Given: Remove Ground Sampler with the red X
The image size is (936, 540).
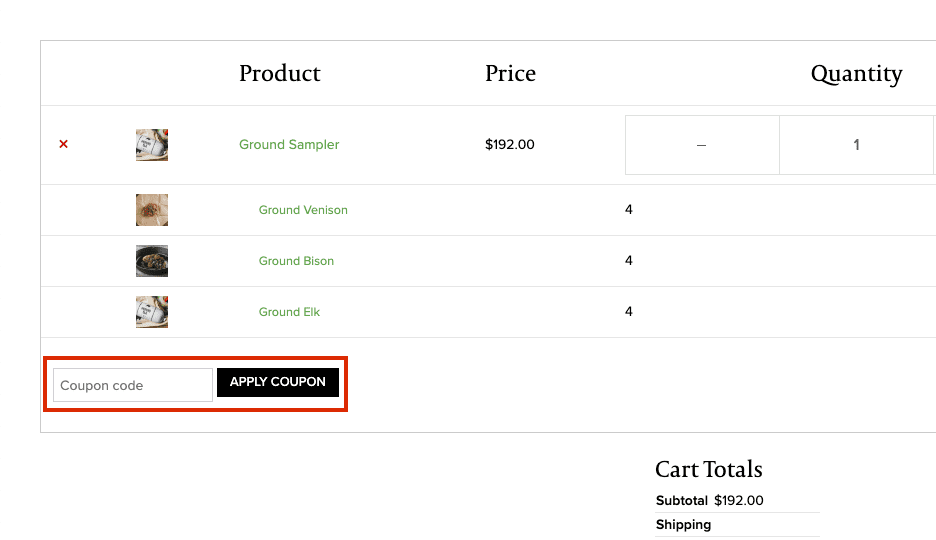Looking at the screenshot, I should click(63, 144).
